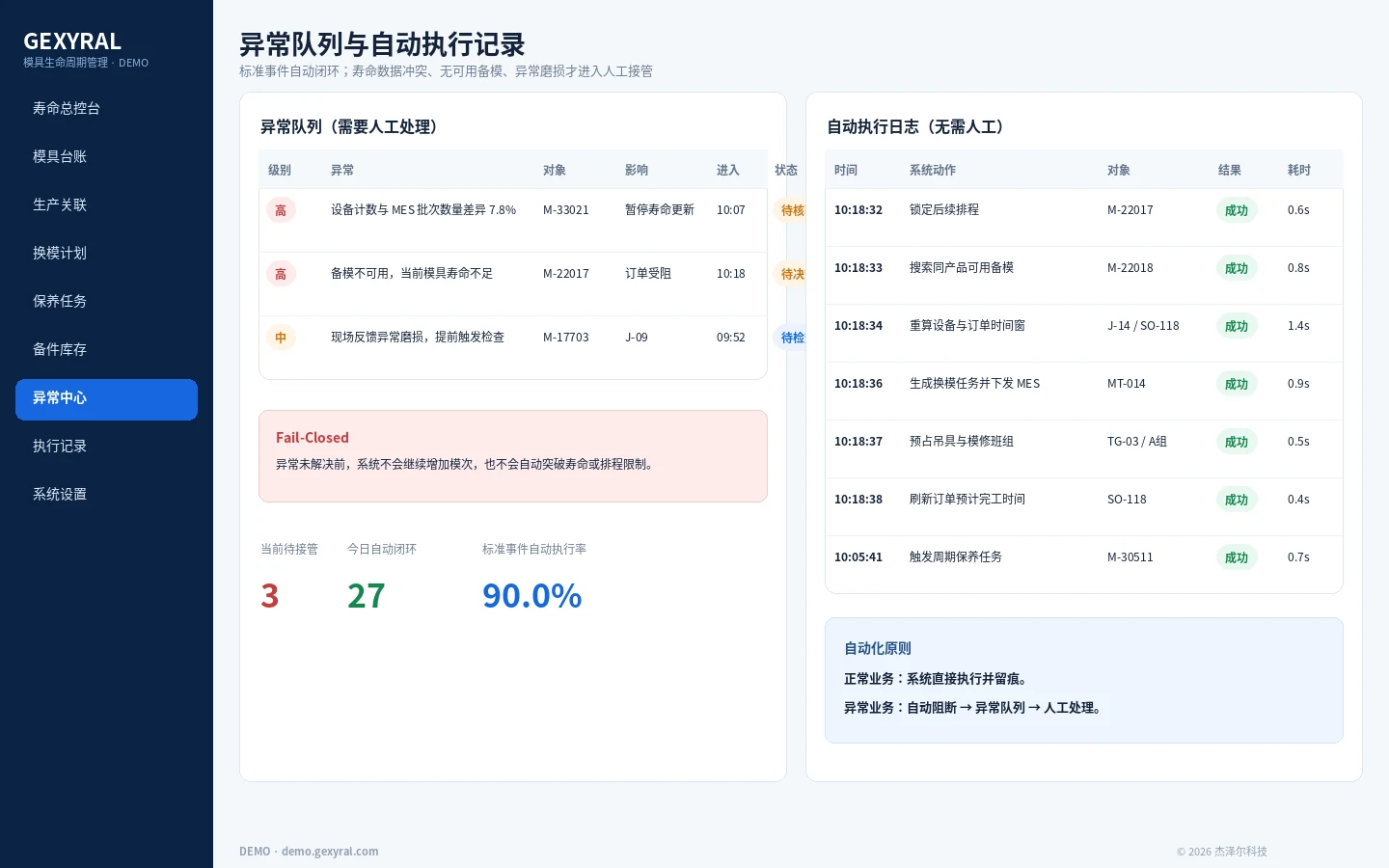
Task: Open the 待检 status of the M-17703 row
Action: click(789, 338)
